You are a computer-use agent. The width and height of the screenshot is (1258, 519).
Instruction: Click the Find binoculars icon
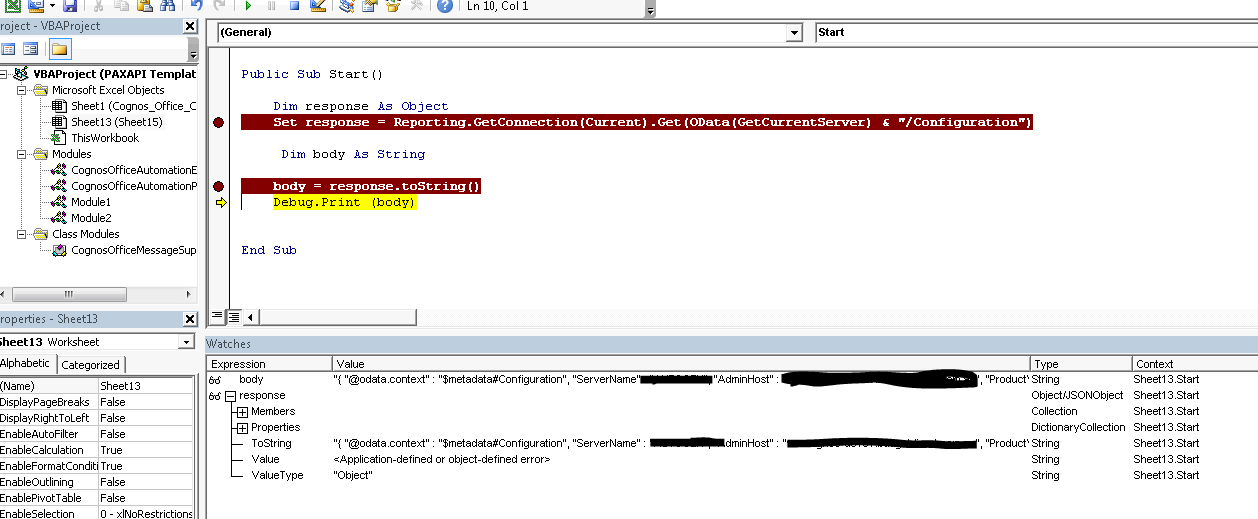(167, 5)
